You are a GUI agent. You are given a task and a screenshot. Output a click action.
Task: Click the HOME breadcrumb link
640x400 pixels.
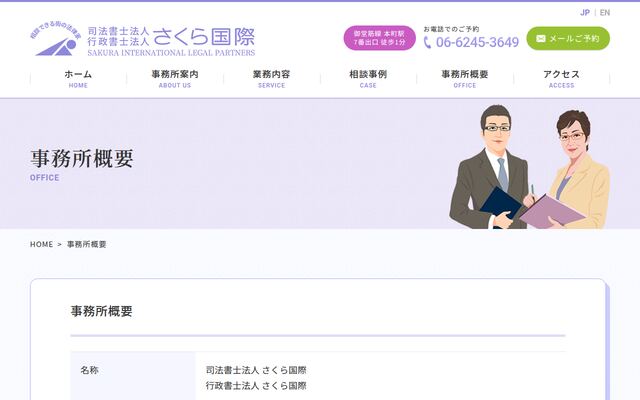tap(42, 244)
